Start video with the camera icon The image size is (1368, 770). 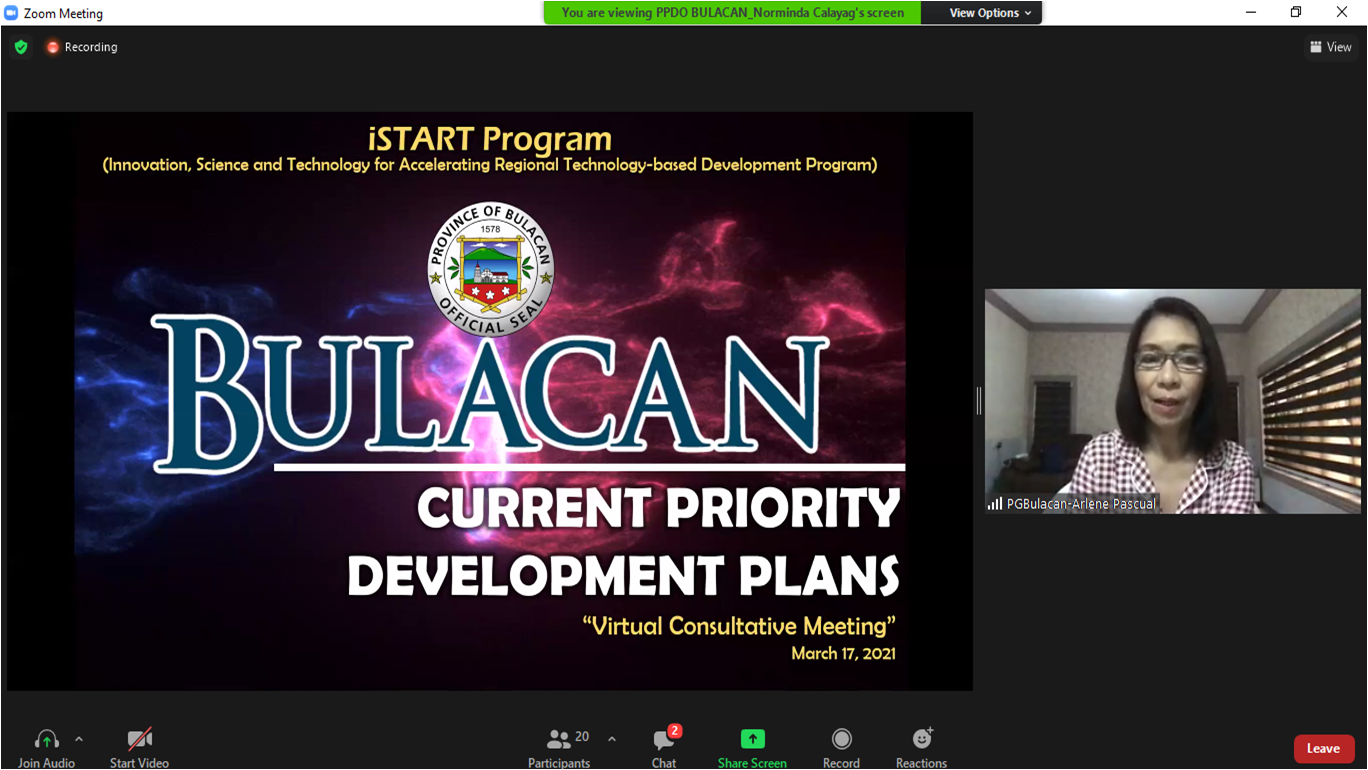point(139,740)
